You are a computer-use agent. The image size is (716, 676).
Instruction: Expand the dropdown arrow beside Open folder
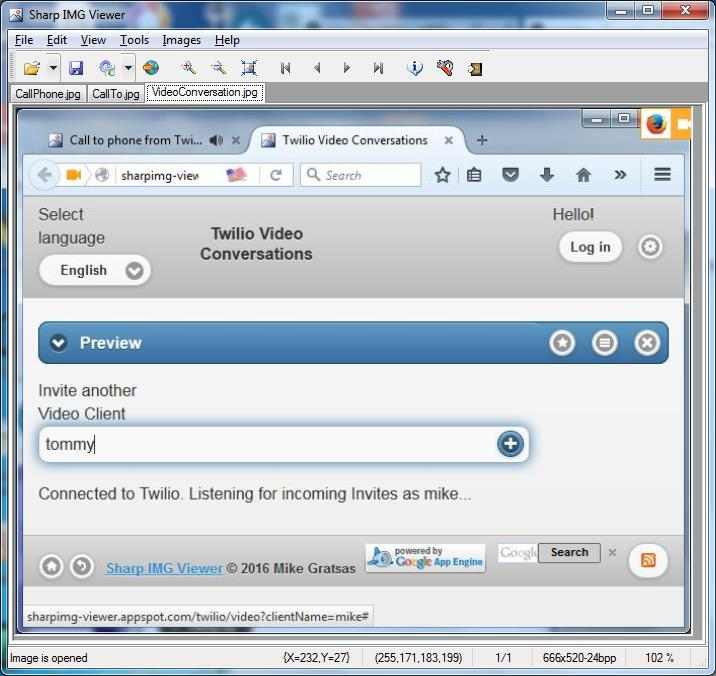[53, 69]
